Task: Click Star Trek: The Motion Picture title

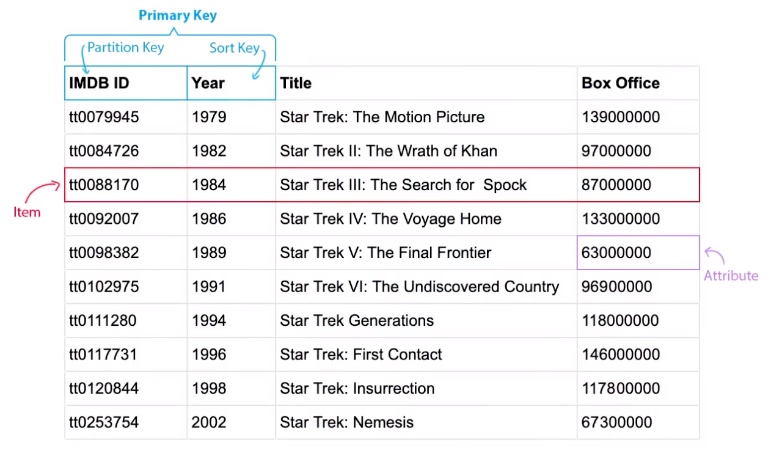Action: coord(382,117)
